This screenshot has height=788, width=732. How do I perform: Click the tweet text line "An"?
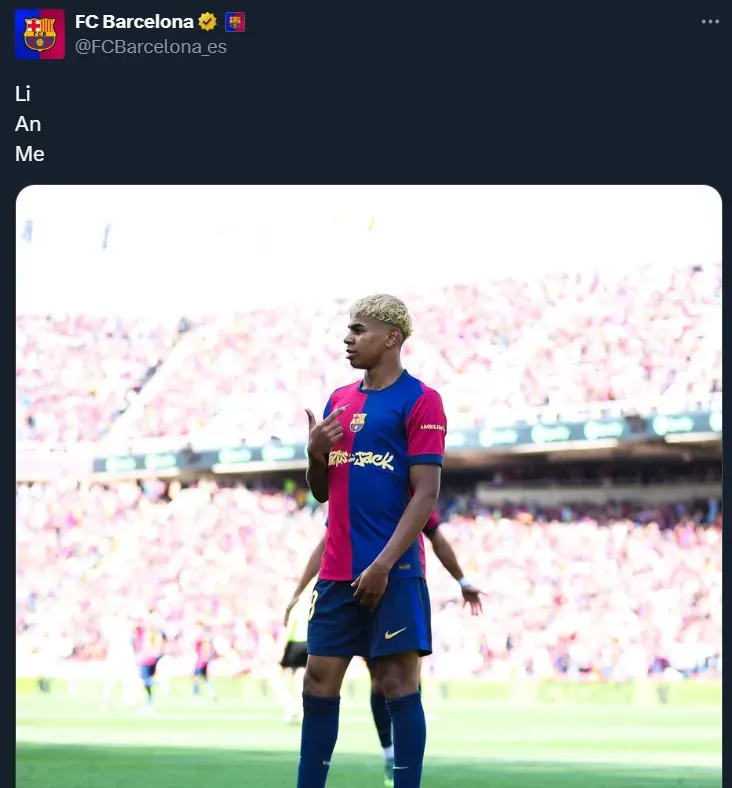[28, 124]
